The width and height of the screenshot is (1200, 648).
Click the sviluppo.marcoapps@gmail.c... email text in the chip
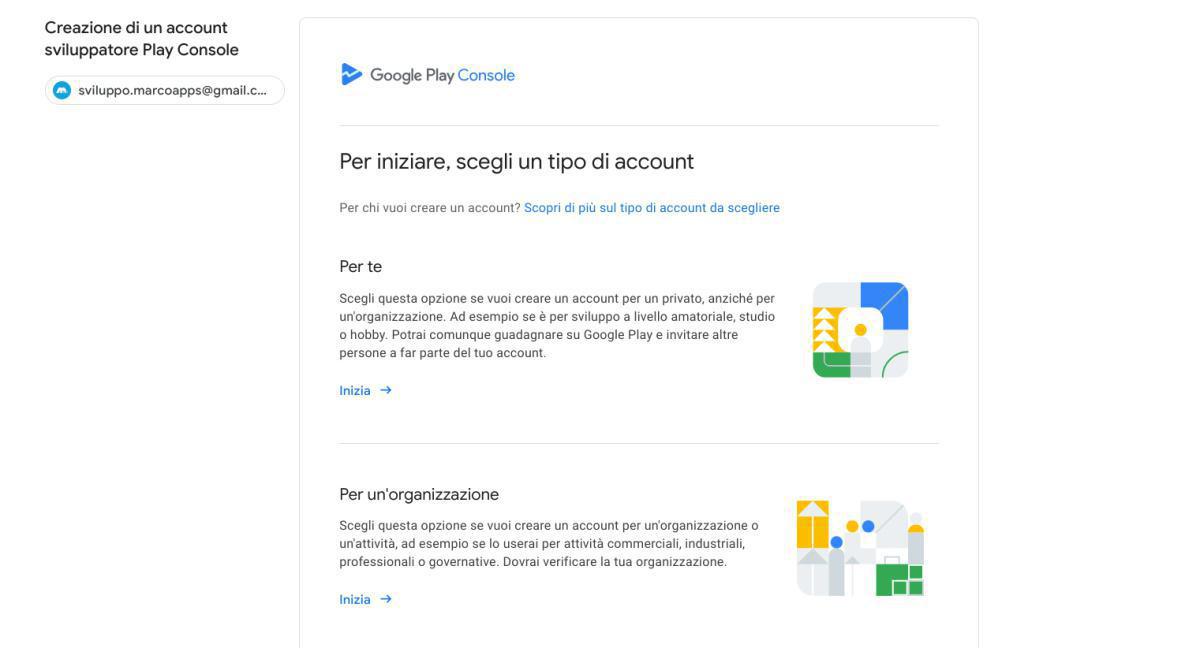172,91
